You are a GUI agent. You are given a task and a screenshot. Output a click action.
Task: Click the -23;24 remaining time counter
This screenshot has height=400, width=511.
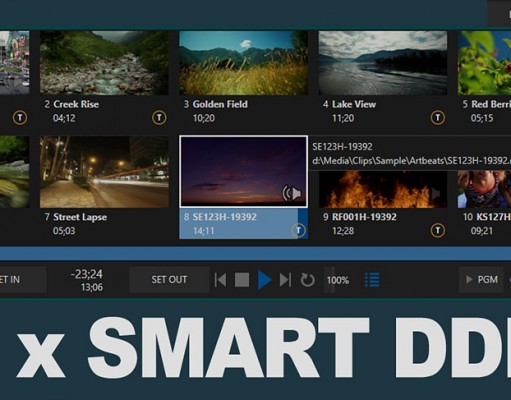click(87, 274)
